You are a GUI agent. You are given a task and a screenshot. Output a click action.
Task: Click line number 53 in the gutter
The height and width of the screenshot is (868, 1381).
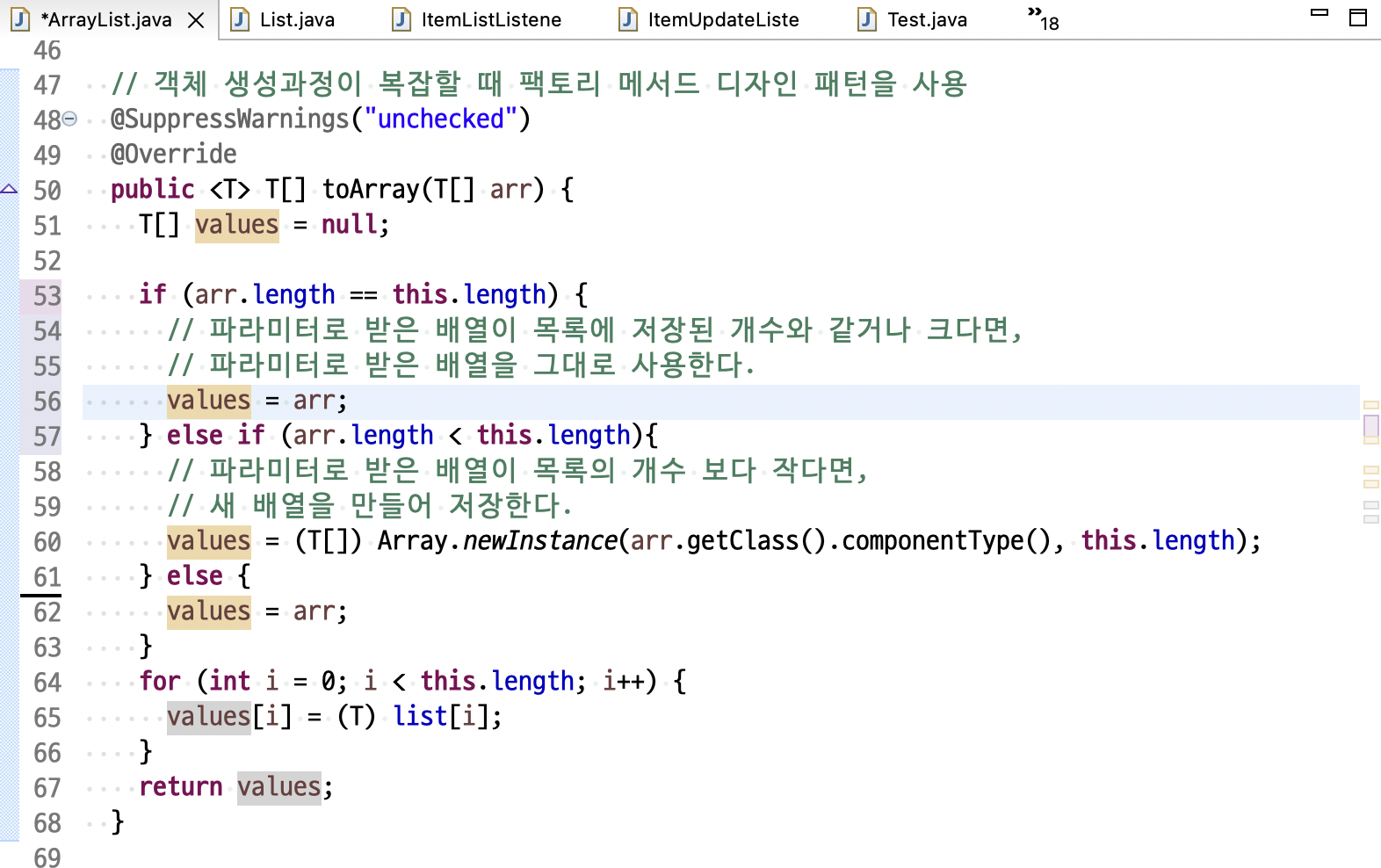(x=47, y=296)
